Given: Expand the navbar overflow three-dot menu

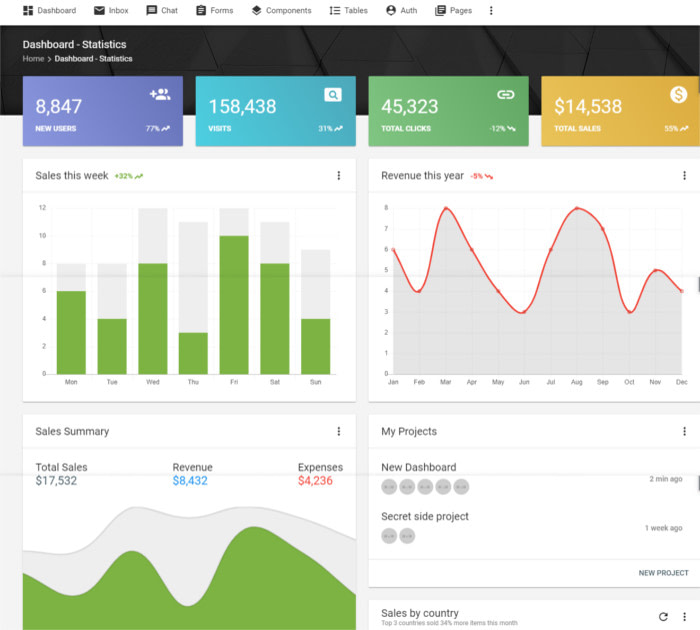Looking at the screenshot, I should click(x=491, y=10).
